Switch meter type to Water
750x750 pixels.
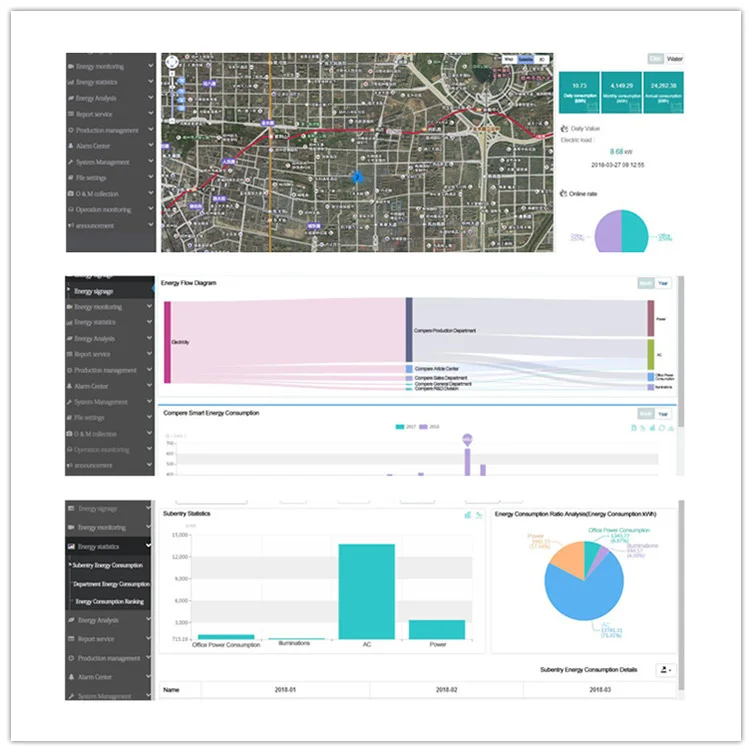pyautogui.click(x=674, y=59)
